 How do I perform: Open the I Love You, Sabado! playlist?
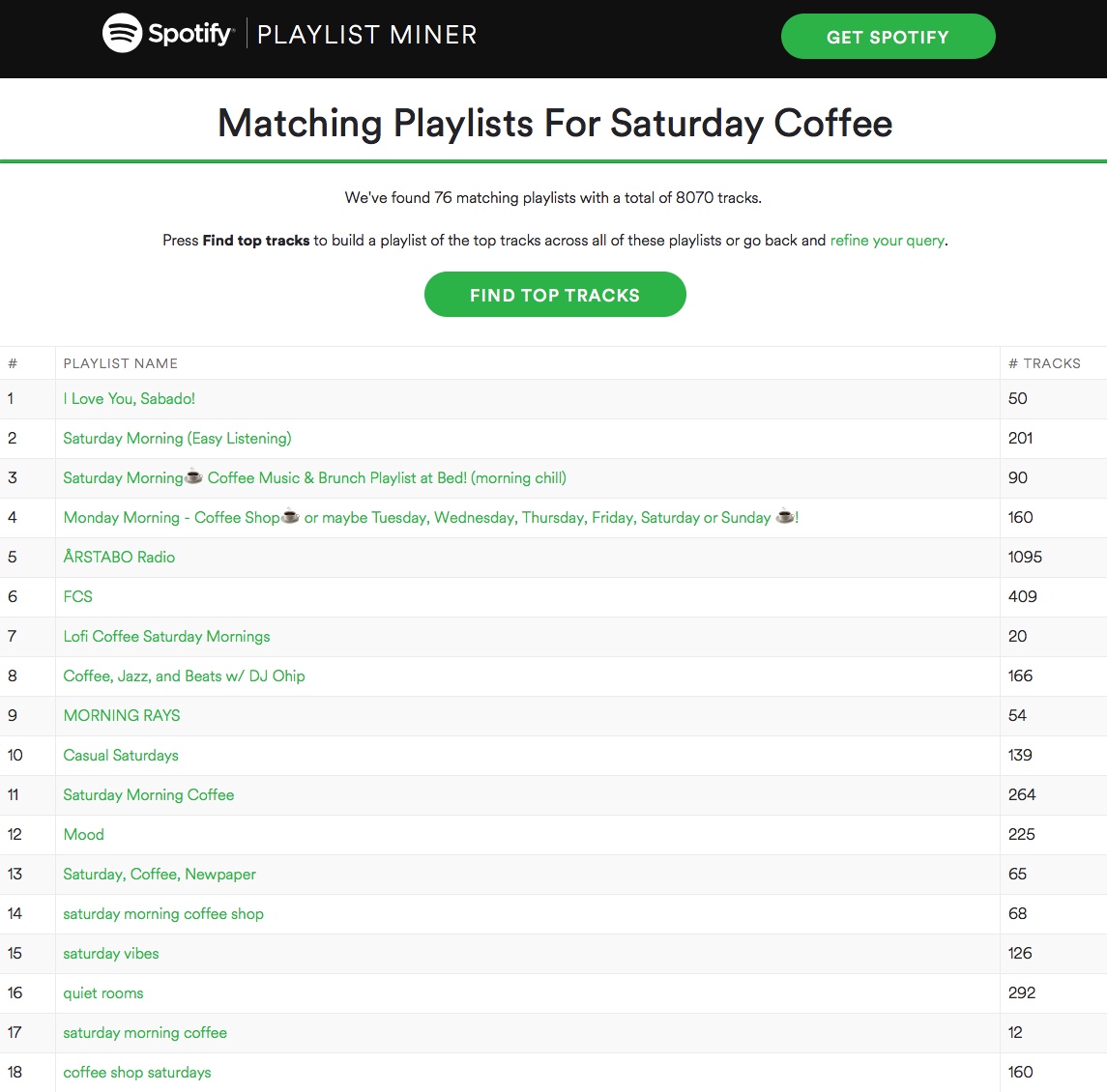130,399
